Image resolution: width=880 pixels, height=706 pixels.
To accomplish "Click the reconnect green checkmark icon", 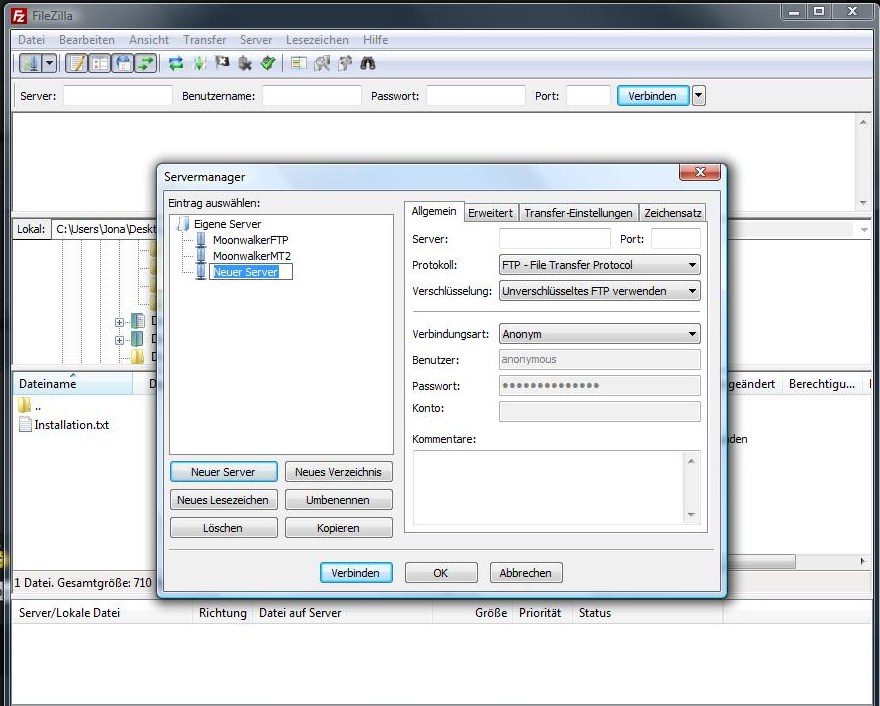I will (268, 63).
